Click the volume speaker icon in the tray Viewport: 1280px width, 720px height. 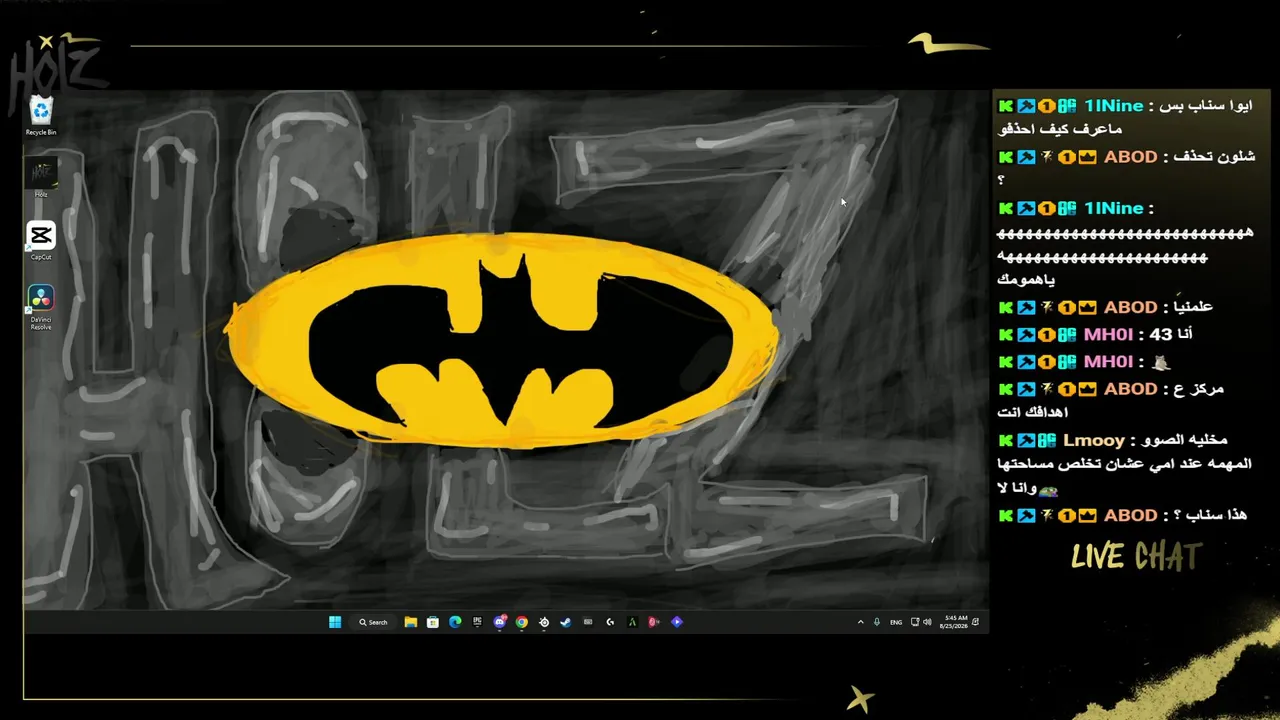coord(927,622)
